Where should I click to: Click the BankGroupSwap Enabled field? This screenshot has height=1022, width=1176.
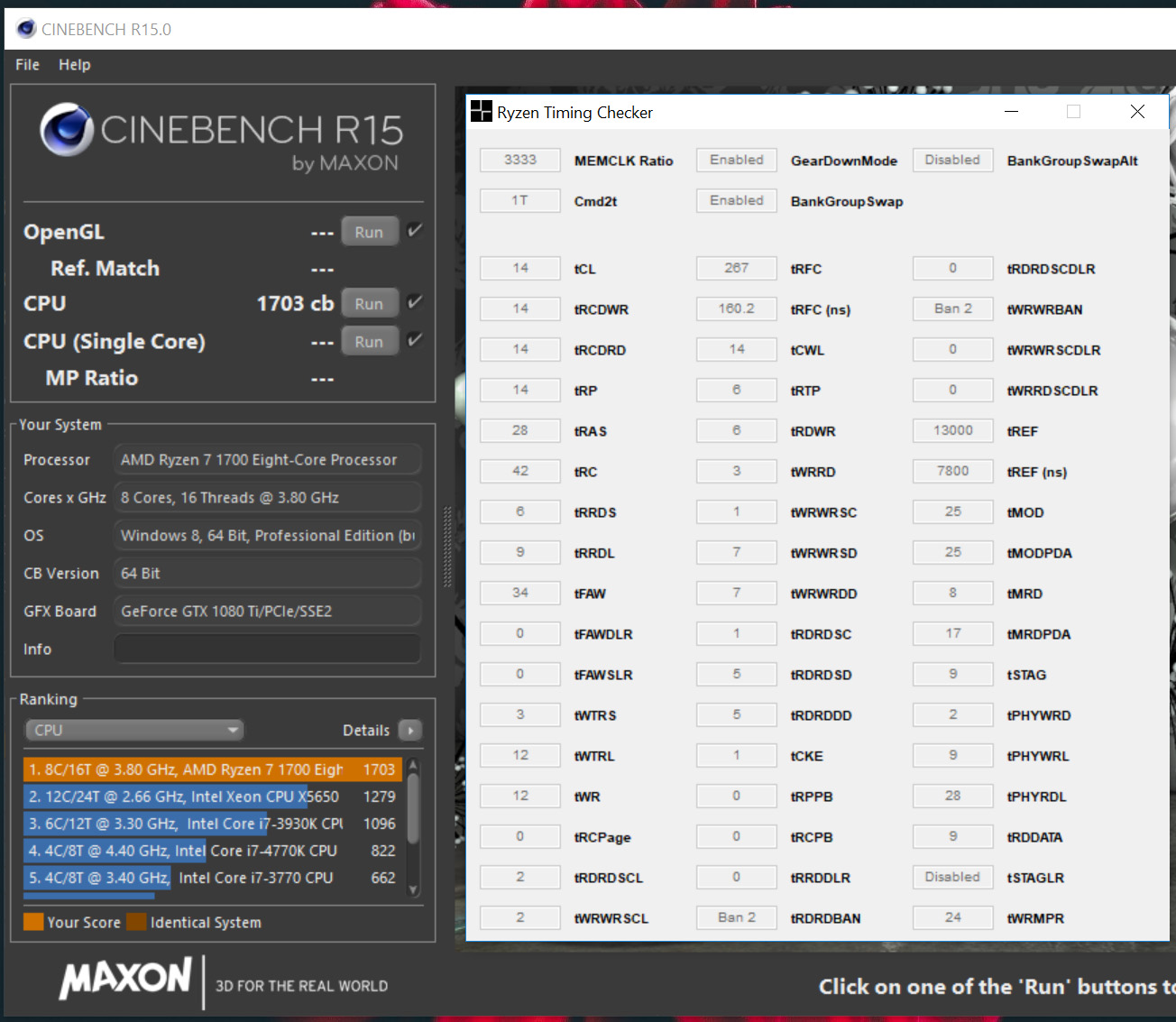coord(737,200)
